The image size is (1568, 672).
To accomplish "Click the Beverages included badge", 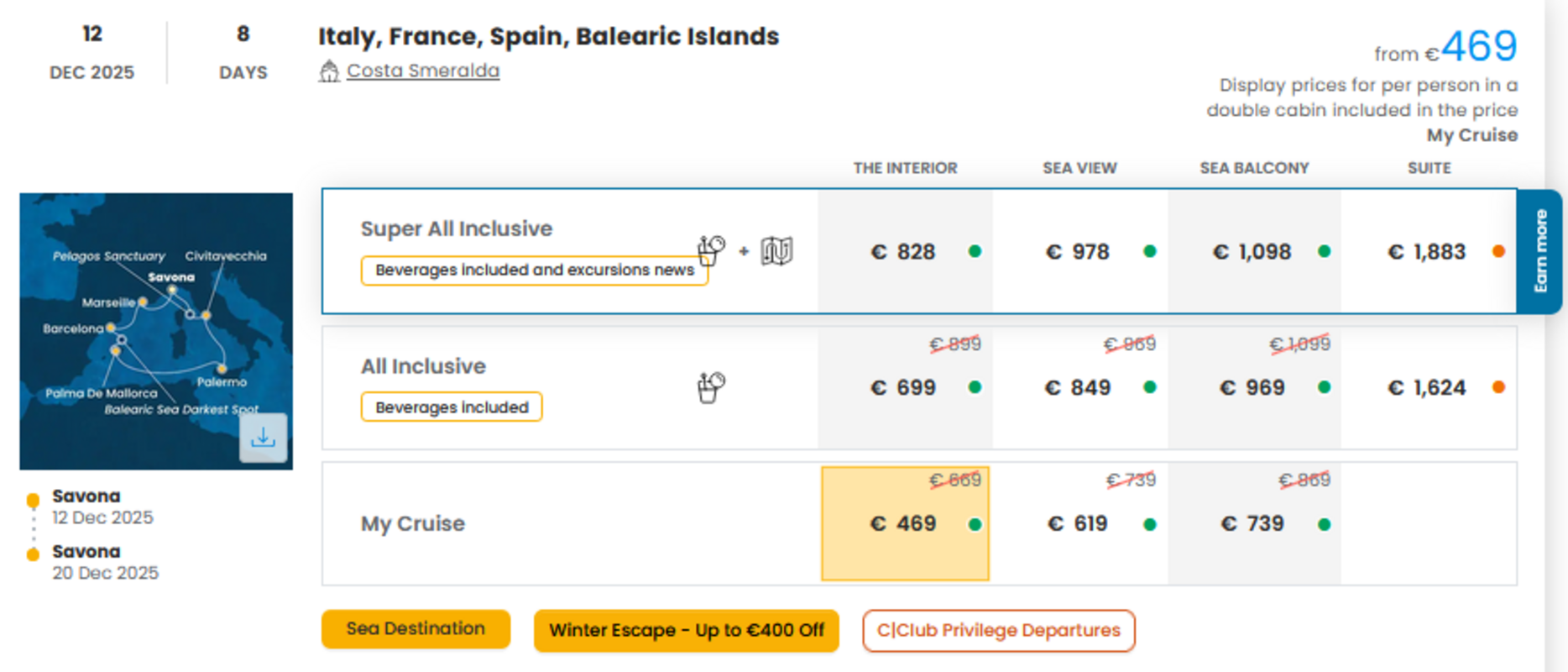I will coord(452,407).
